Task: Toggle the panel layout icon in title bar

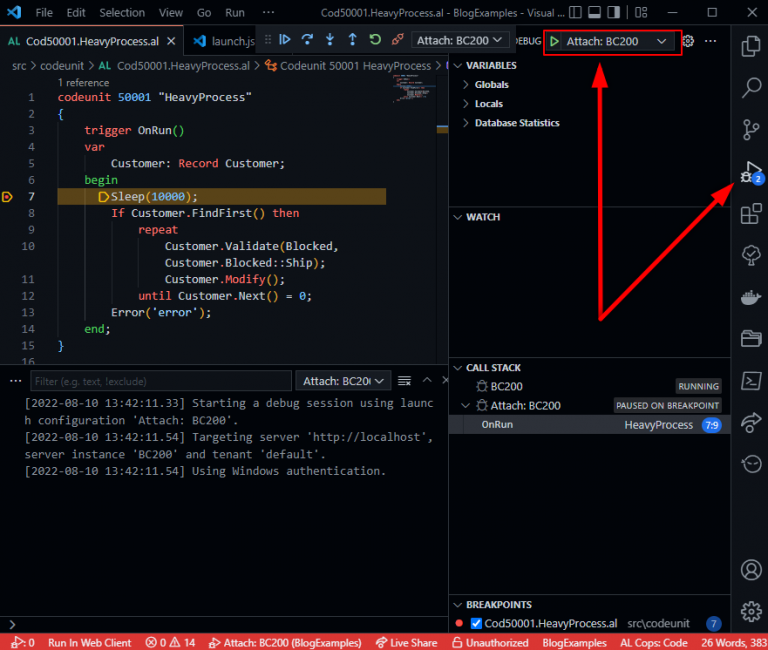Action: click(x=593, y=13)
